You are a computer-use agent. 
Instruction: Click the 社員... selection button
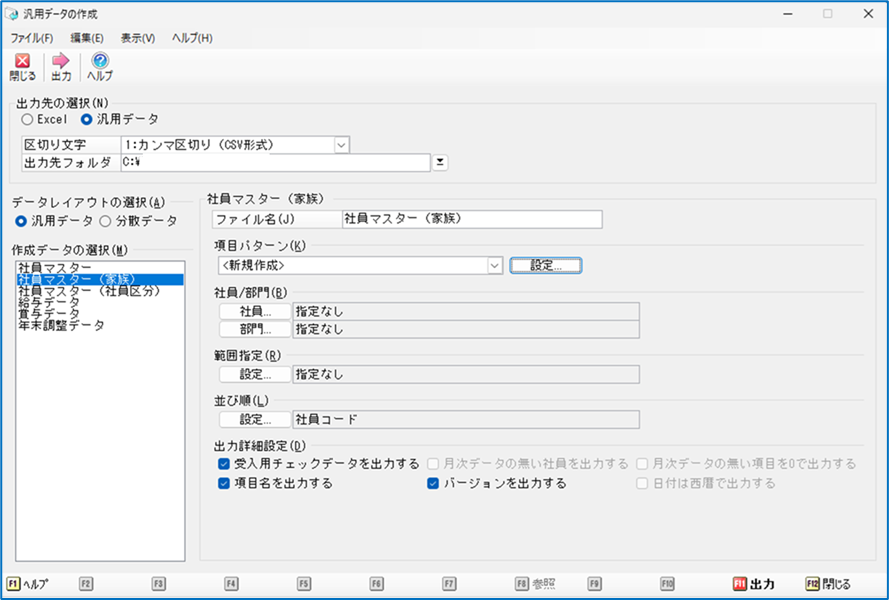[x=255, y=312]
